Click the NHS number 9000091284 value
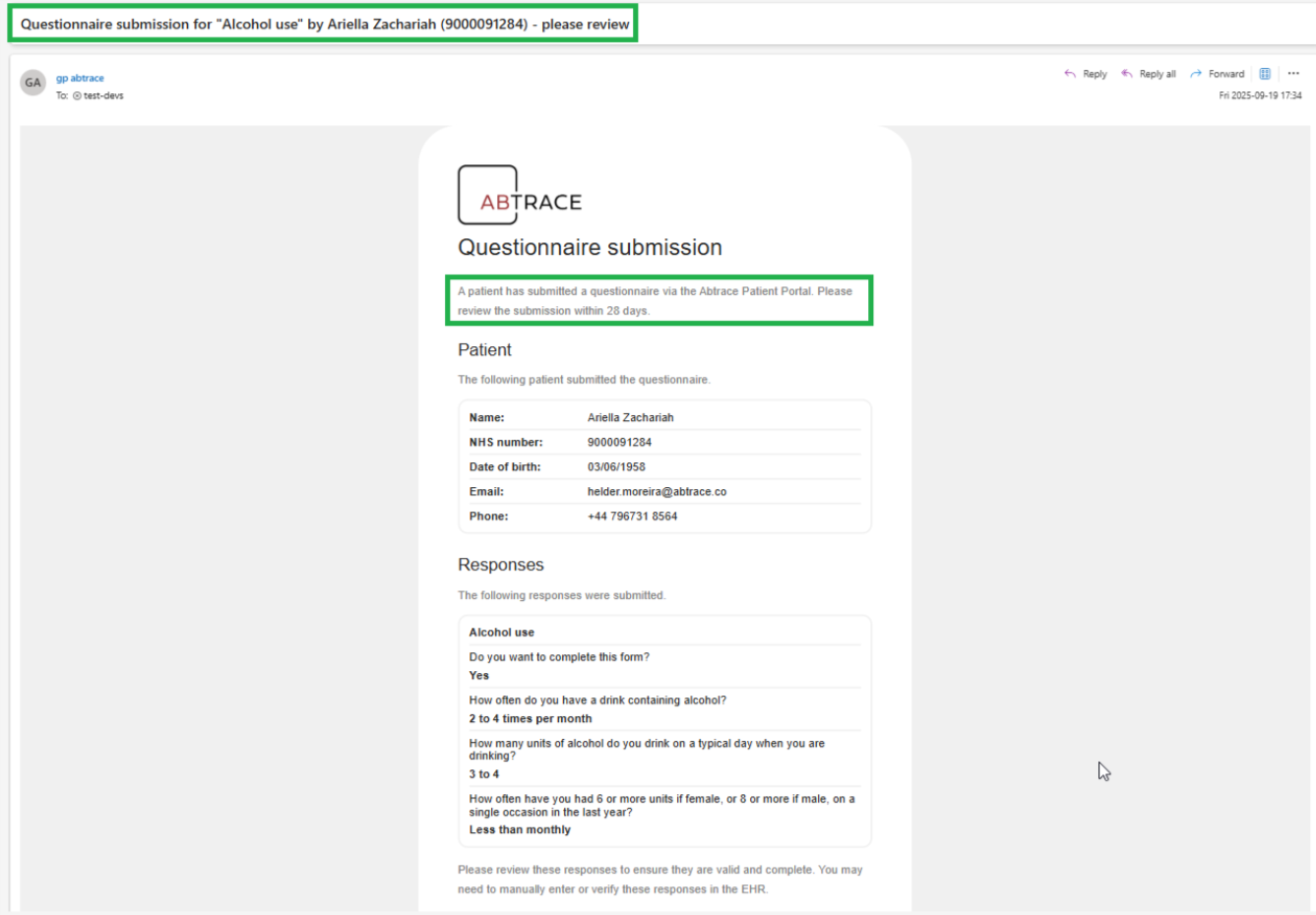This screenshot has width=1316, height=915. click(620, 442)
